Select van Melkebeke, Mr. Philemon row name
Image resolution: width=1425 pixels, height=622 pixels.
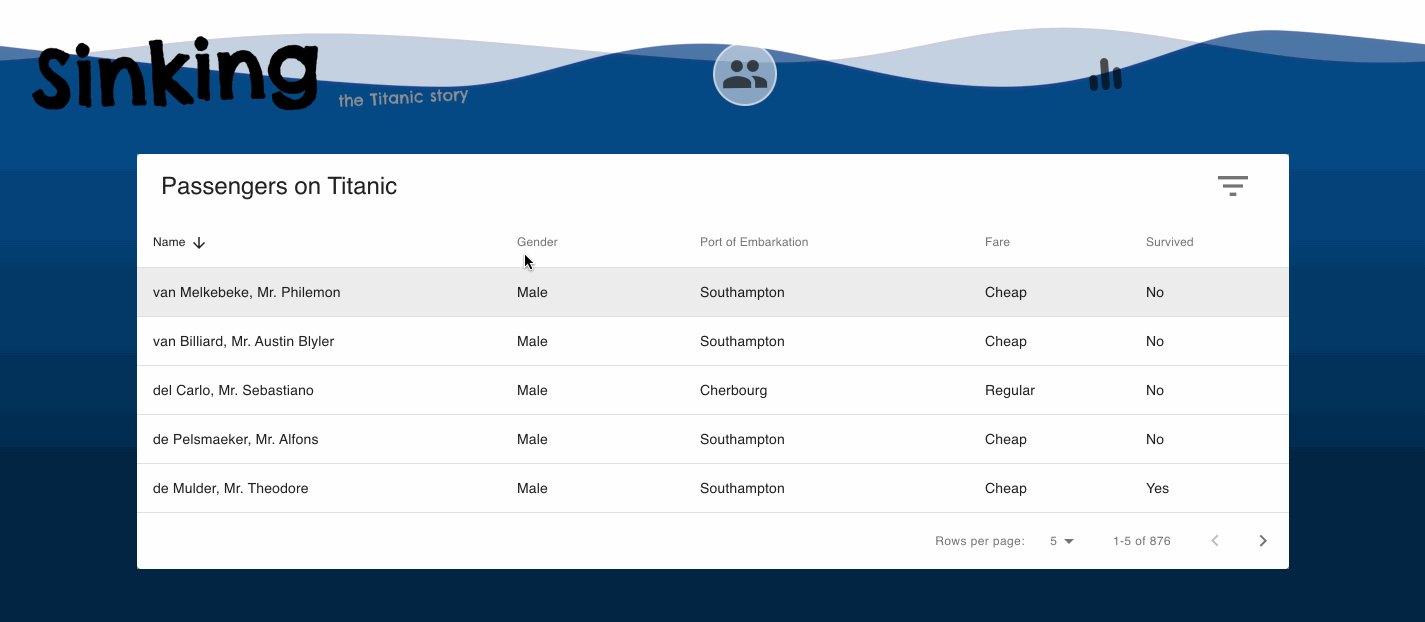tap(247, 292)
